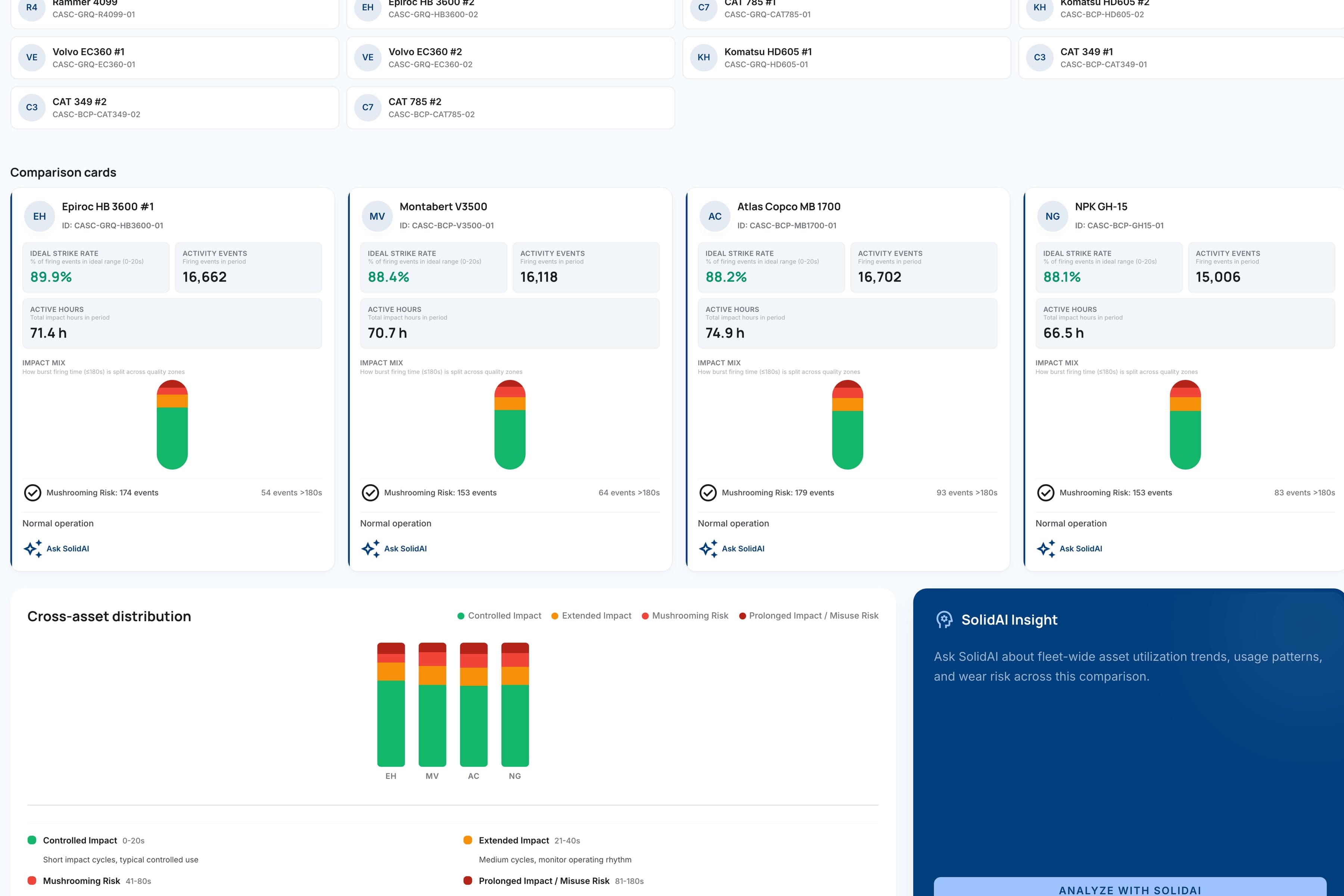Click the sparkle icon in Epiroc HB 3600 #1 card
This screenshot has width=1344, height=896.
click(32, 548)
